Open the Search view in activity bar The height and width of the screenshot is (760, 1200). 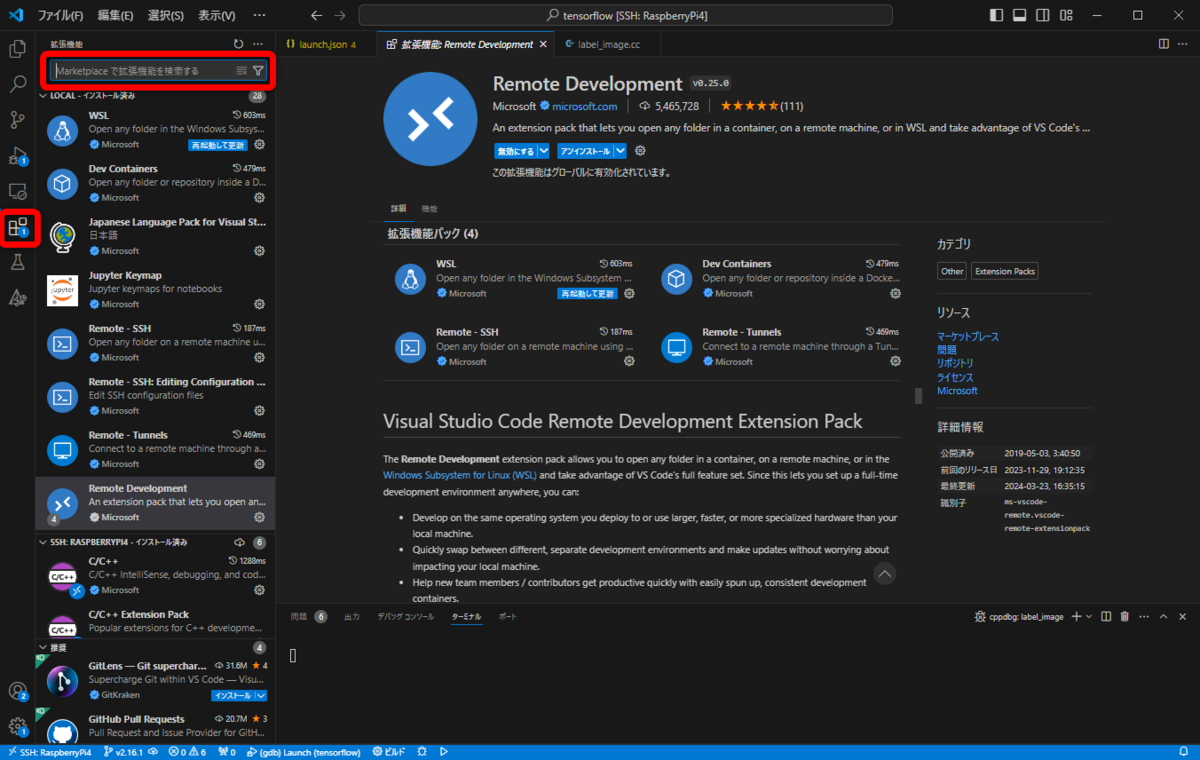click(17, 84)
